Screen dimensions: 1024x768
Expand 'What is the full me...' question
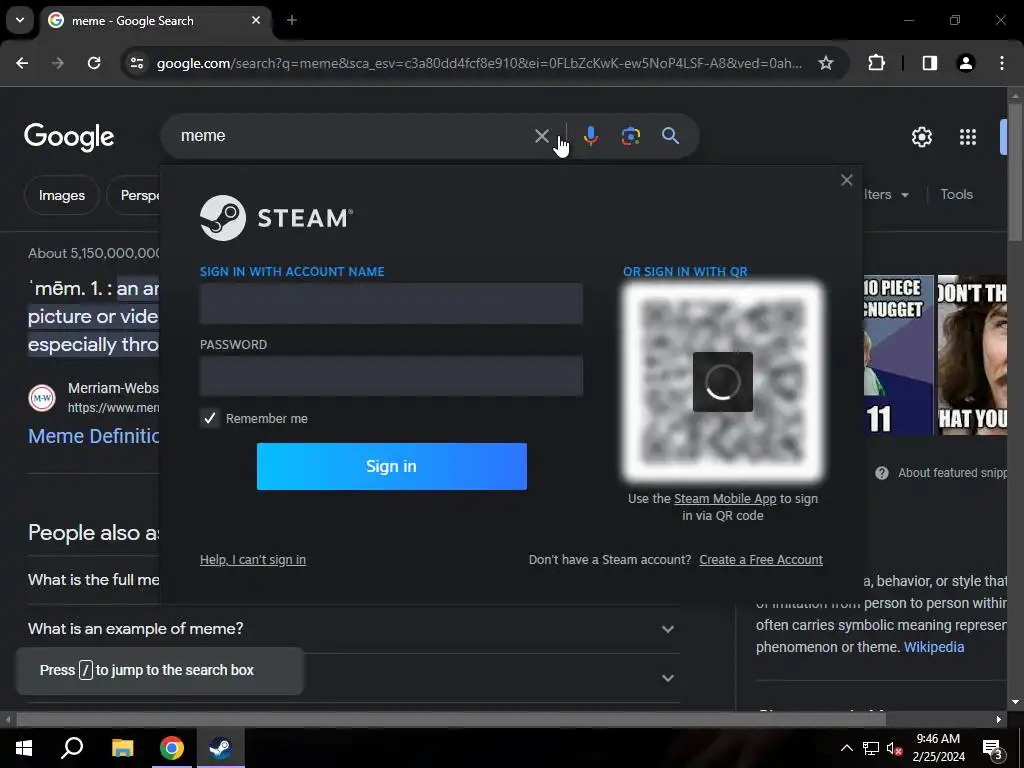(93, 579)
